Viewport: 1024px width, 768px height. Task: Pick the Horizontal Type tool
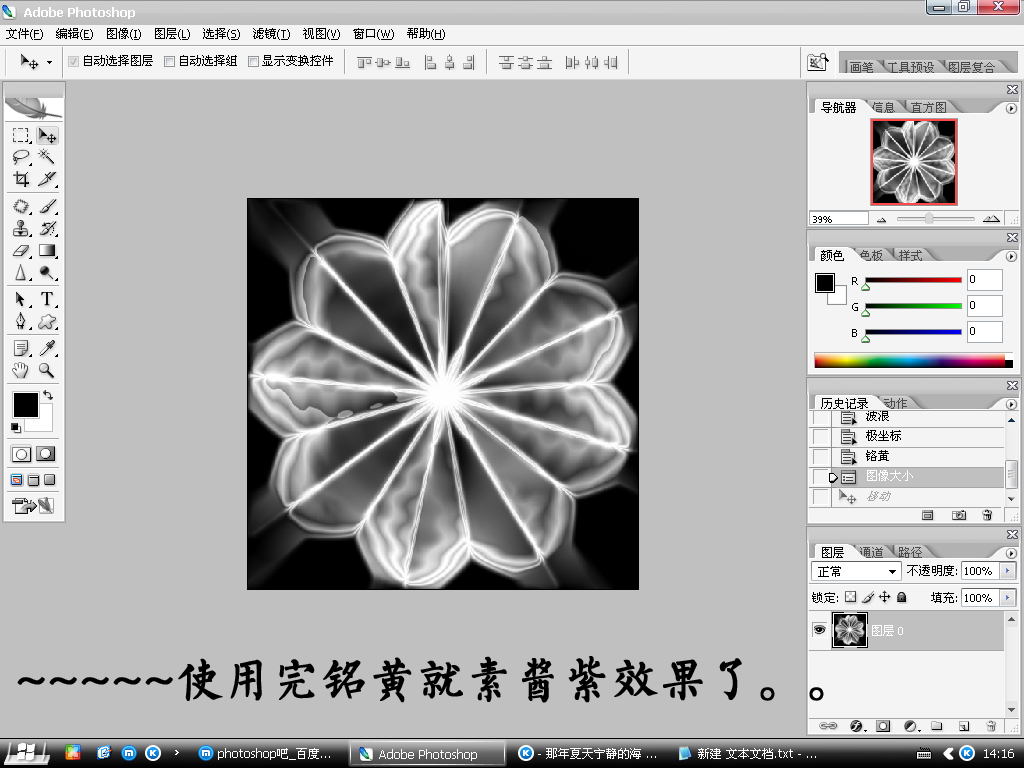point(46,299)
